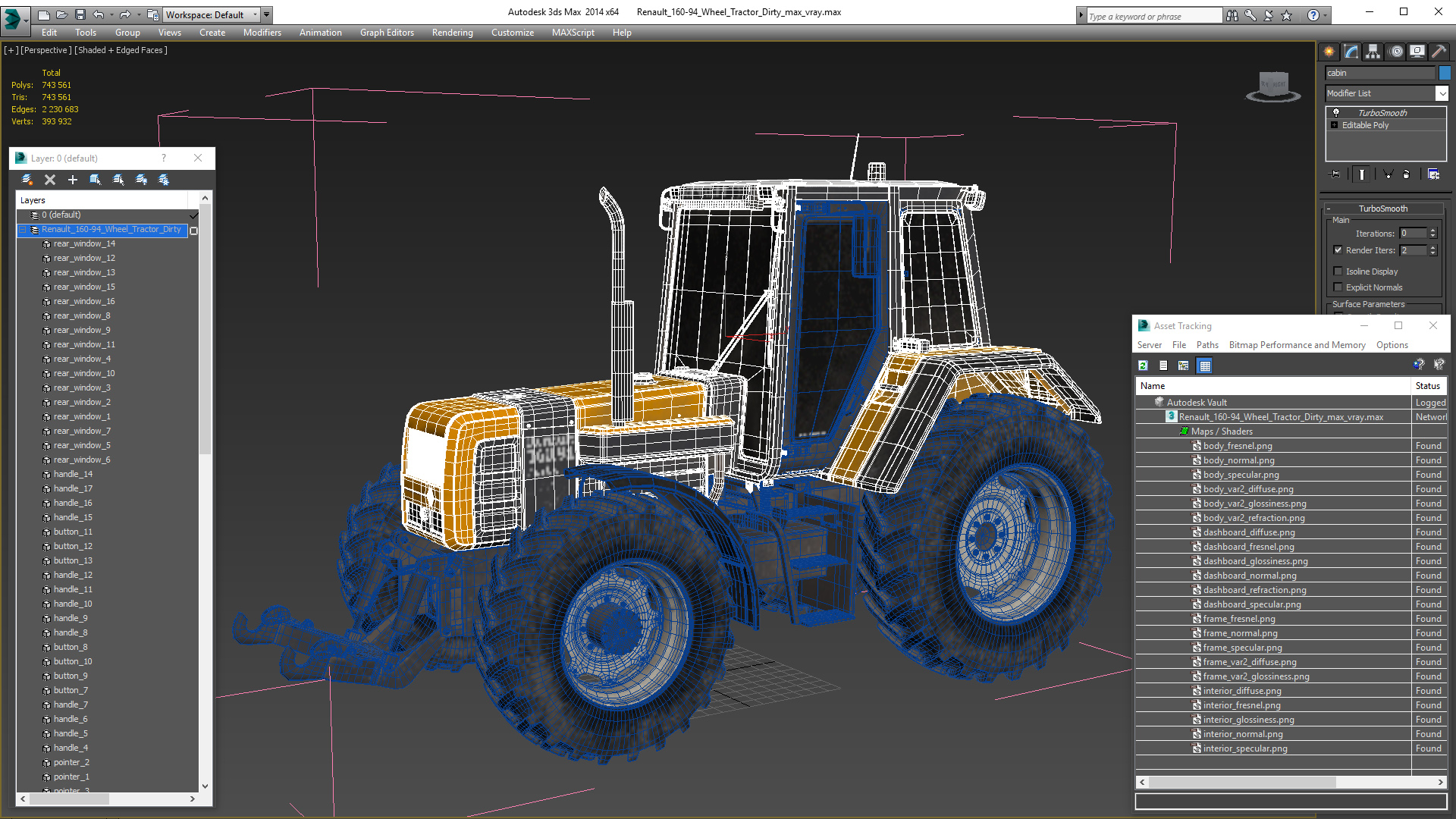Click the Shaded + Edged Faces label
The height and width of the screenshot is (819, 1456).
point(121,50)
